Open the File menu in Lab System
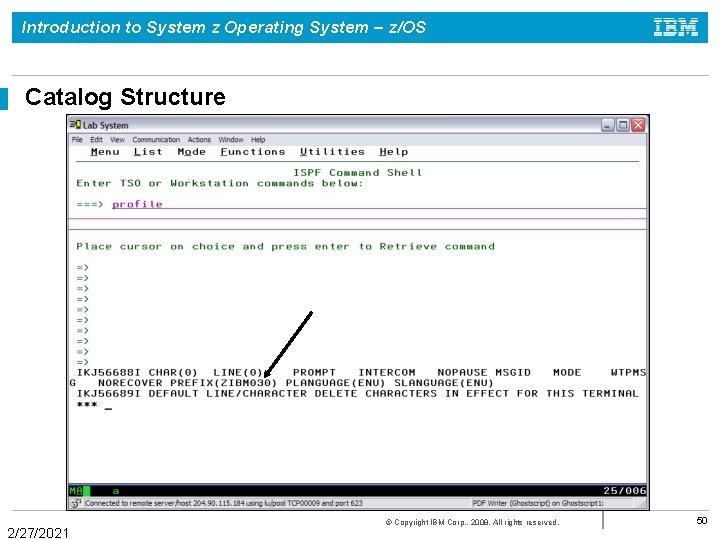Screen dimensions: 720x540 tap(77, 140)
